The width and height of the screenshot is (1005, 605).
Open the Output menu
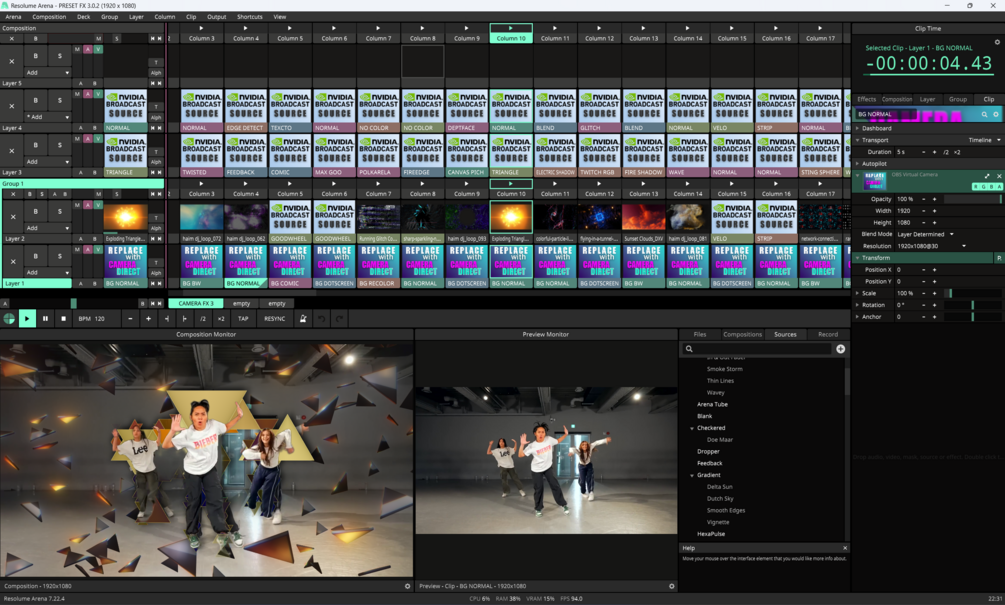click(216, 17)
